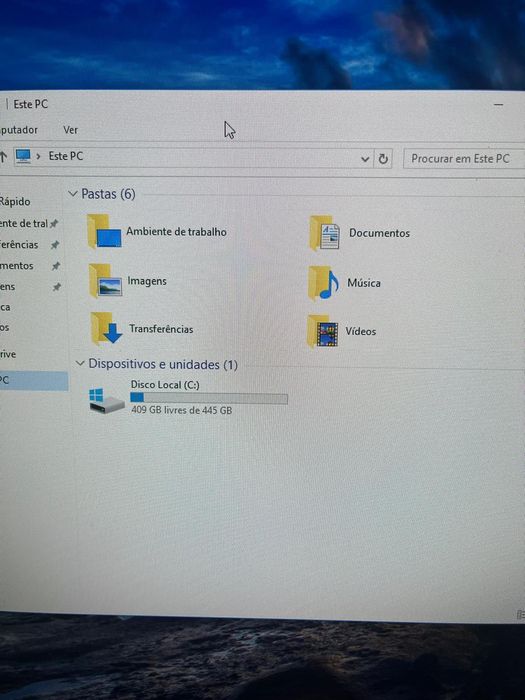The height and width of the screenshot is (700, 525).
Task: Click the pin icon next to Transferências
Action: click(x=55, y=245)
